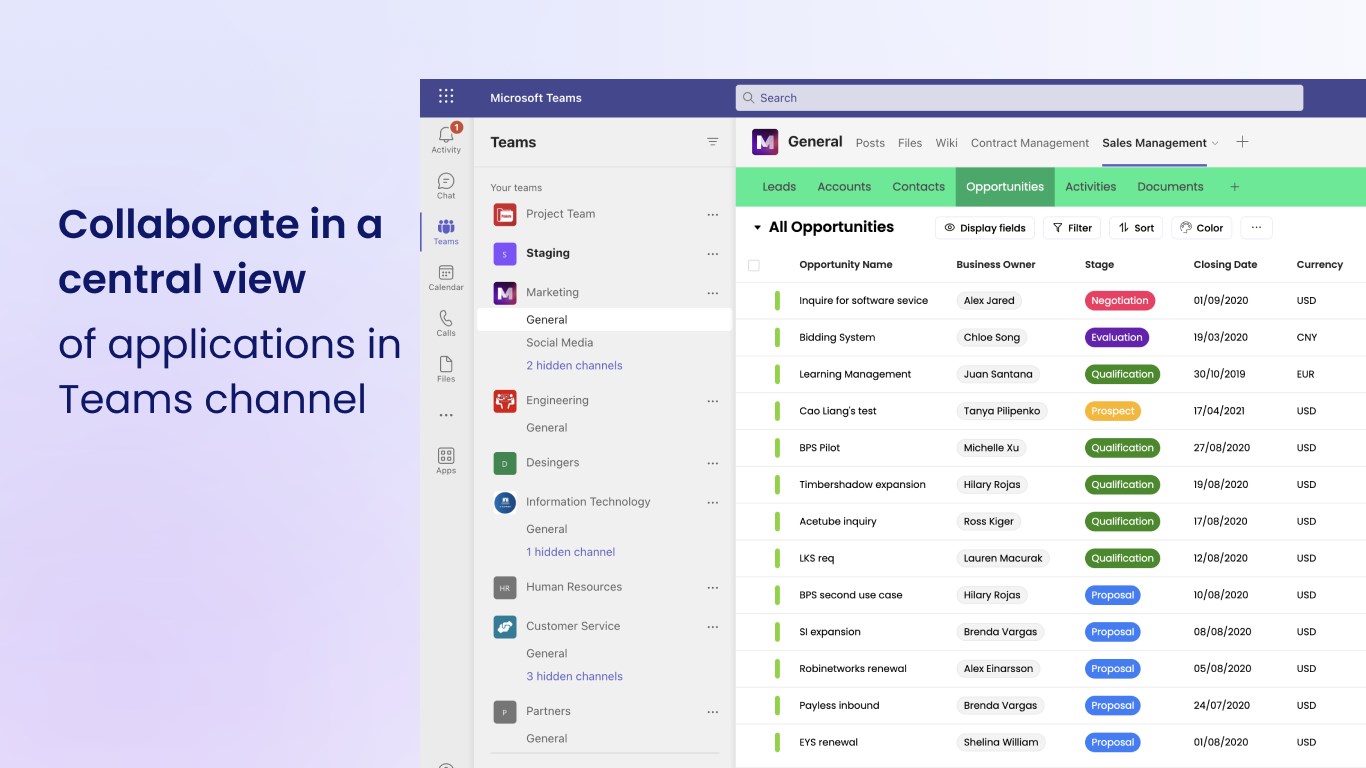Open more options for Human Resources team

(x=713, y=588)
